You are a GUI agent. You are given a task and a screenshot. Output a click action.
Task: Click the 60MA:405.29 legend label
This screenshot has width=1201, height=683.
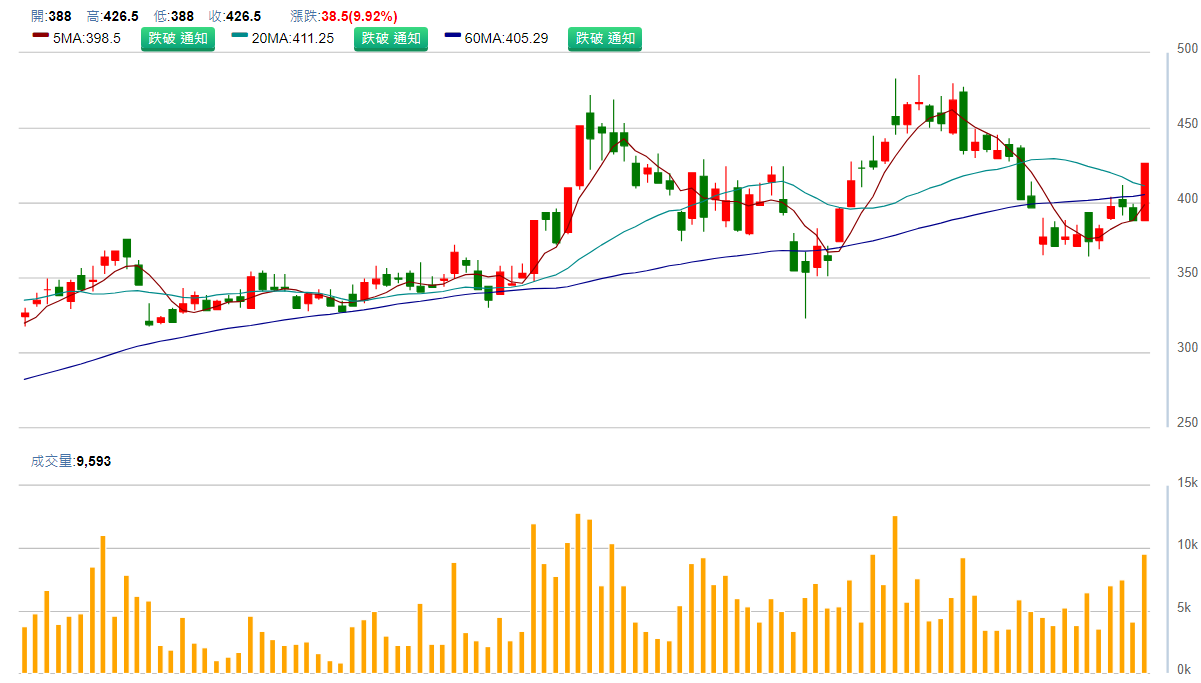[x=506, y=39]
